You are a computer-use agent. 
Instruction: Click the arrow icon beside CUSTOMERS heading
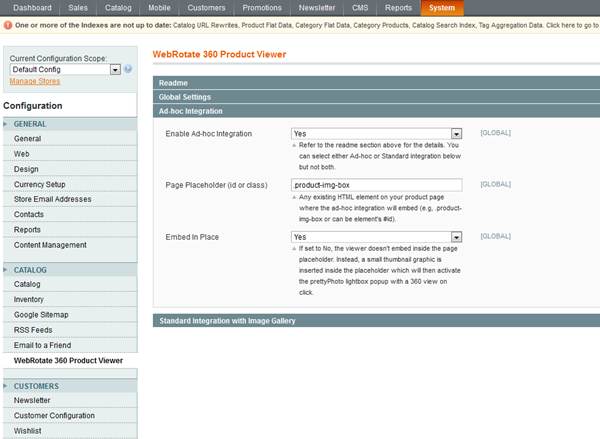point(7,386)
